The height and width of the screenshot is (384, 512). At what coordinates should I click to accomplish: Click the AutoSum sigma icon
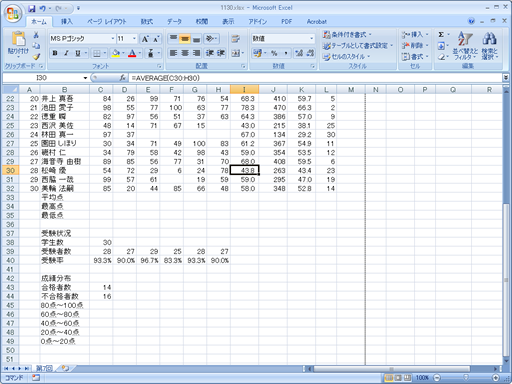tap(441, 35)
